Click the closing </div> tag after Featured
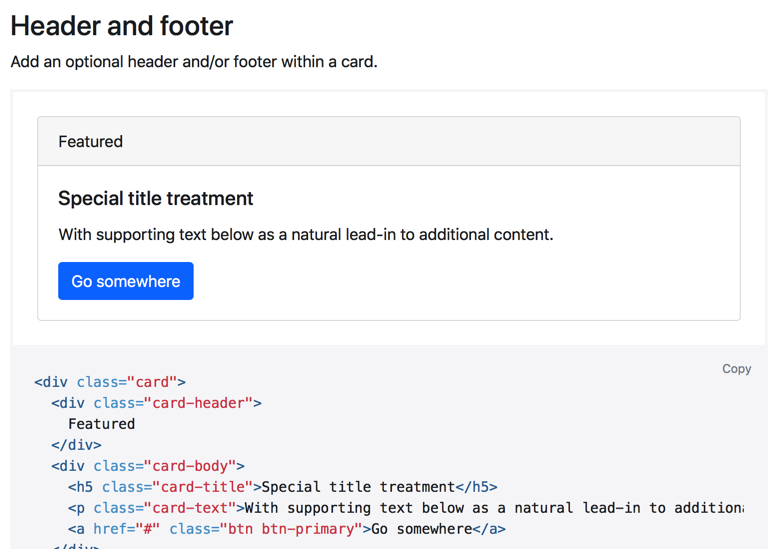The width and height of the screenshot is (778, 549). tap(76, 445)
